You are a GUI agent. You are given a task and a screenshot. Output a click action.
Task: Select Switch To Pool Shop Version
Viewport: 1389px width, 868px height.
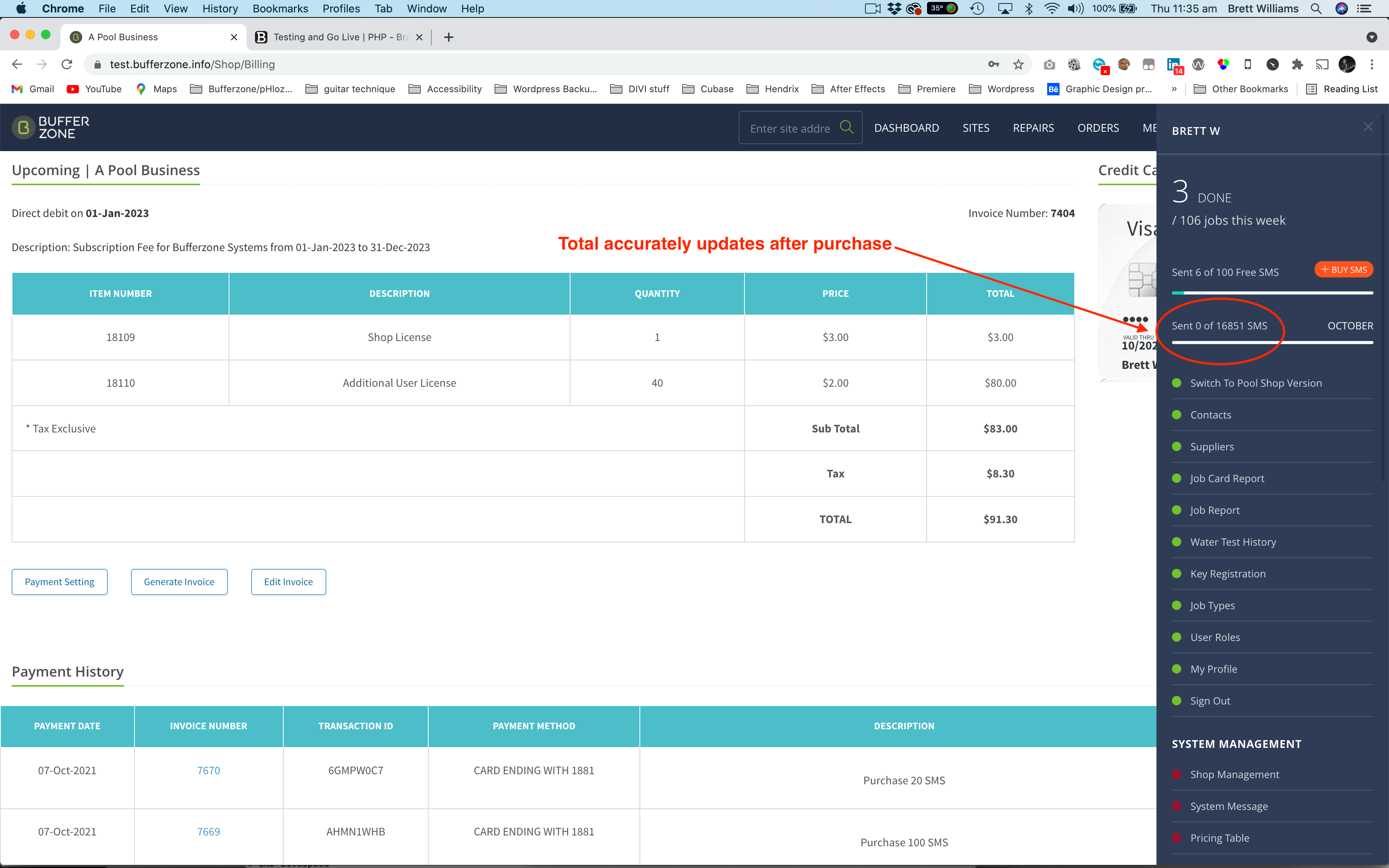click(1255, 383)
